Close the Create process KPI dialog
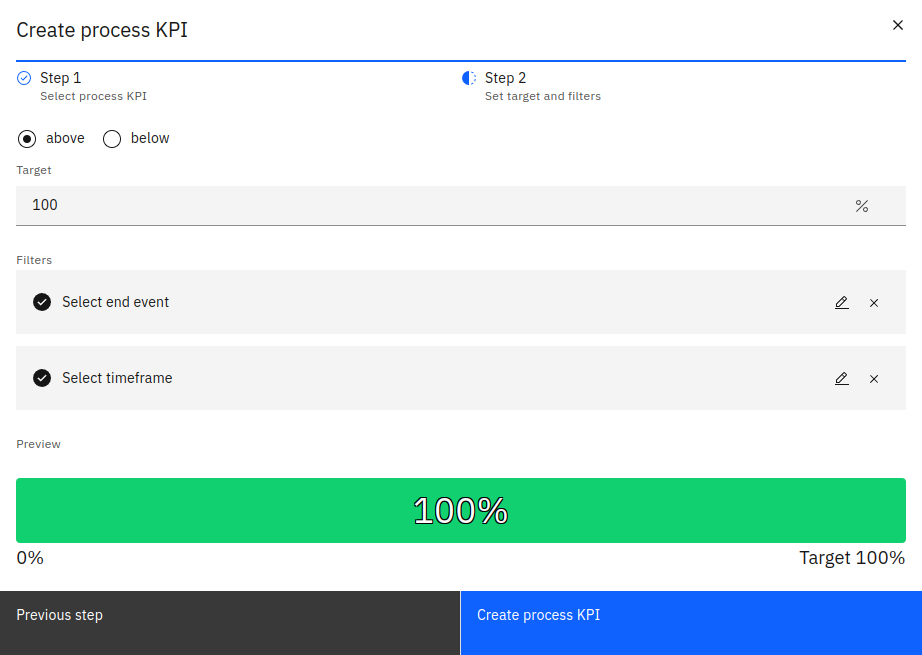 (x=897, y=25)
